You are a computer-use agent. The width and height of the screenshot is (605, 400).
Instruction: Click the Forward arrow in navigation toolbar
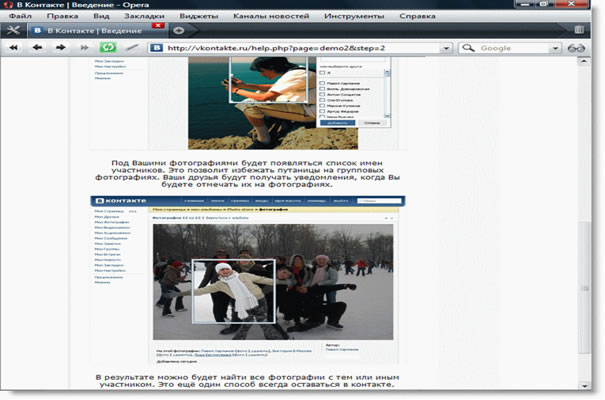[x=60, y=47]
